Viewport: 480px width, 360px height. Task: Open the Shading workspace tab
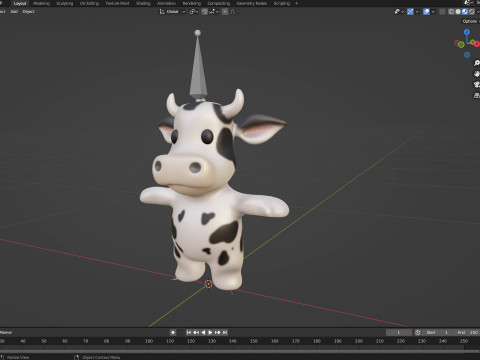143,3
